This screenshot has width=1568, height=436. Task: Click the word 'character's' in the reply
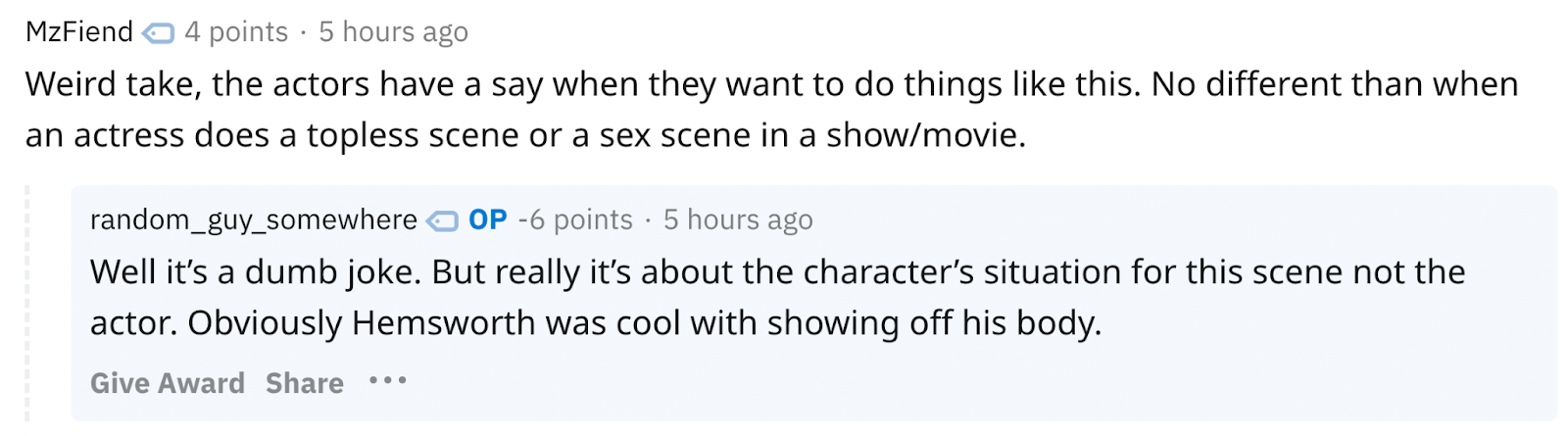[888, 271]
